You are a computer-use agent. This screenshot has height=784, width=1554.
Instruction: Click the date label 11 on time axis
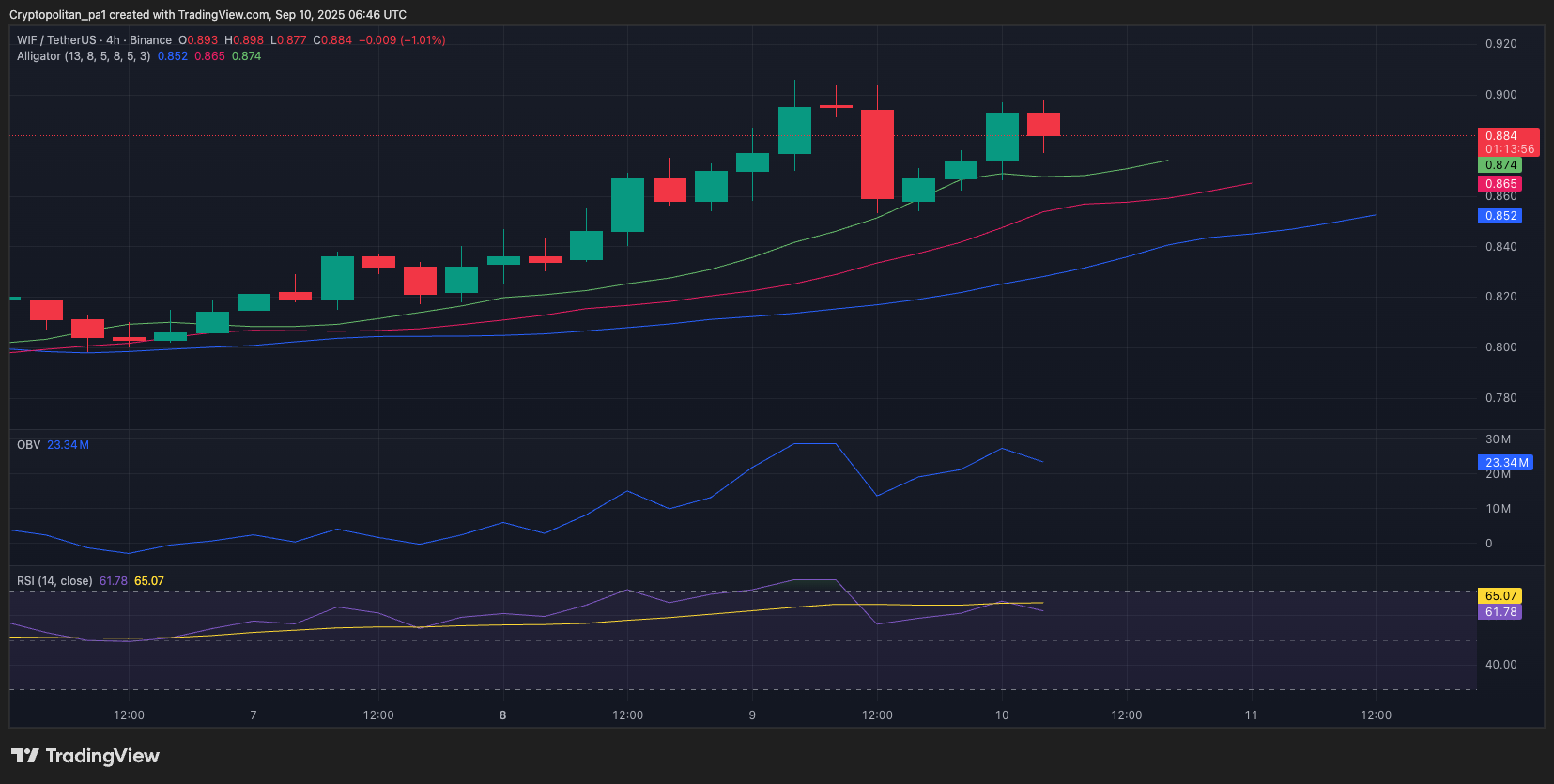[x=1251, y=715]
